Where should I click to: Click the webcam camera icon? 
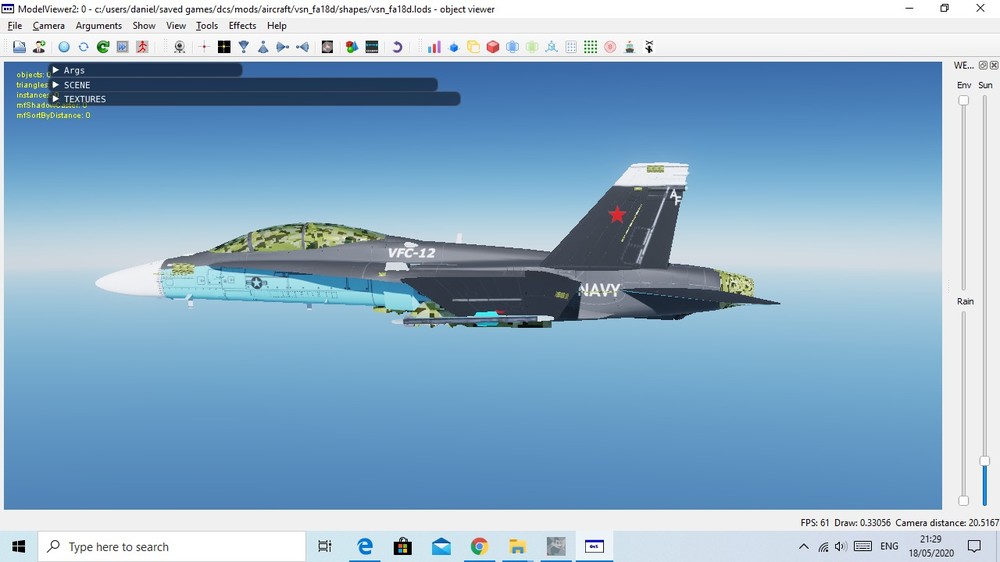180,47
